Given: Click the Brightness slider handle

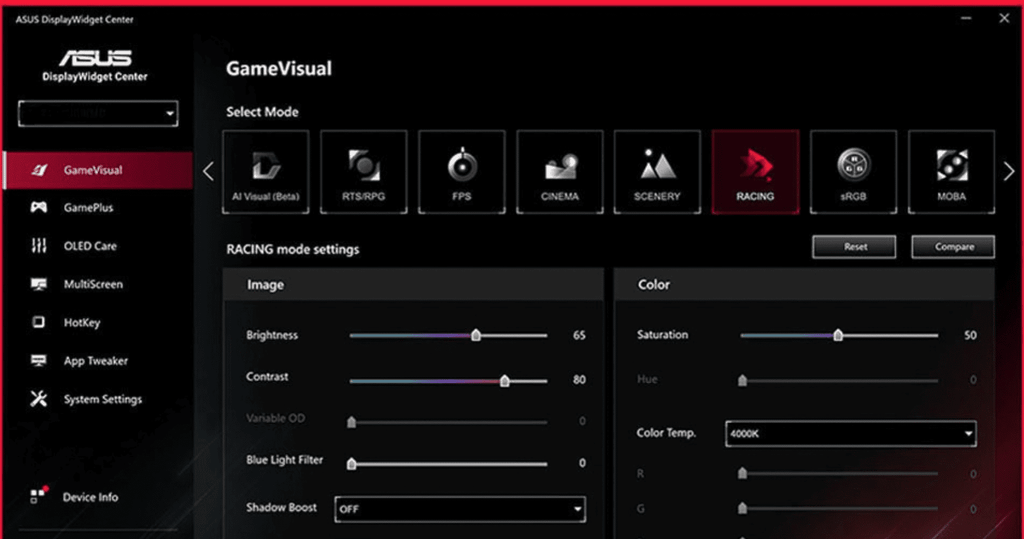Looking at the screenshot, I should coord(476,335).
